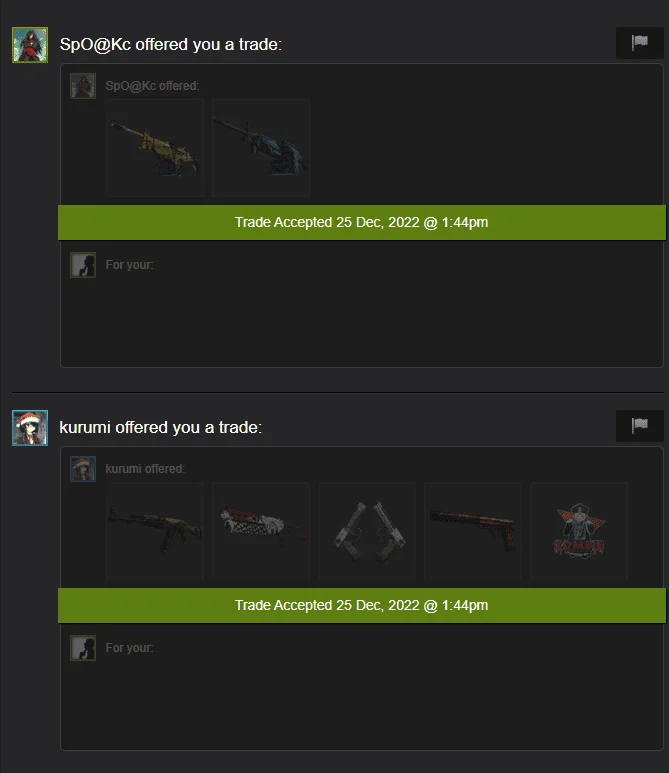The image size is (669, 773).
Task: Select the dual pistols item from kurumi
Action: coord(367,531)
